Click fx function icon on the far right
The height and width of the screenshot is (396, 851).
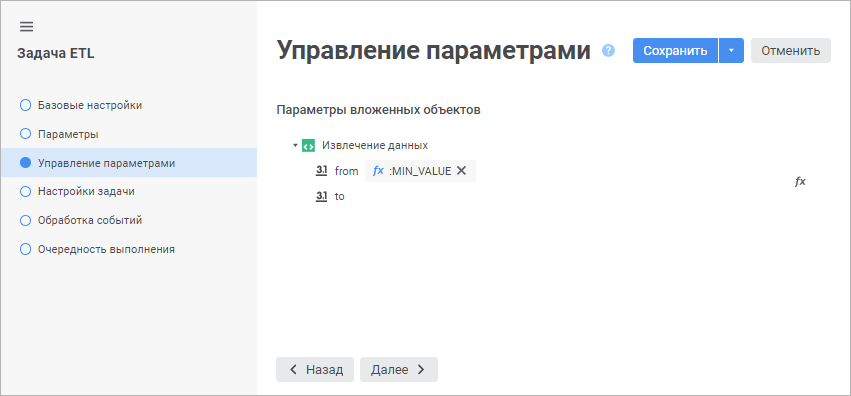(x=800, y=182)
